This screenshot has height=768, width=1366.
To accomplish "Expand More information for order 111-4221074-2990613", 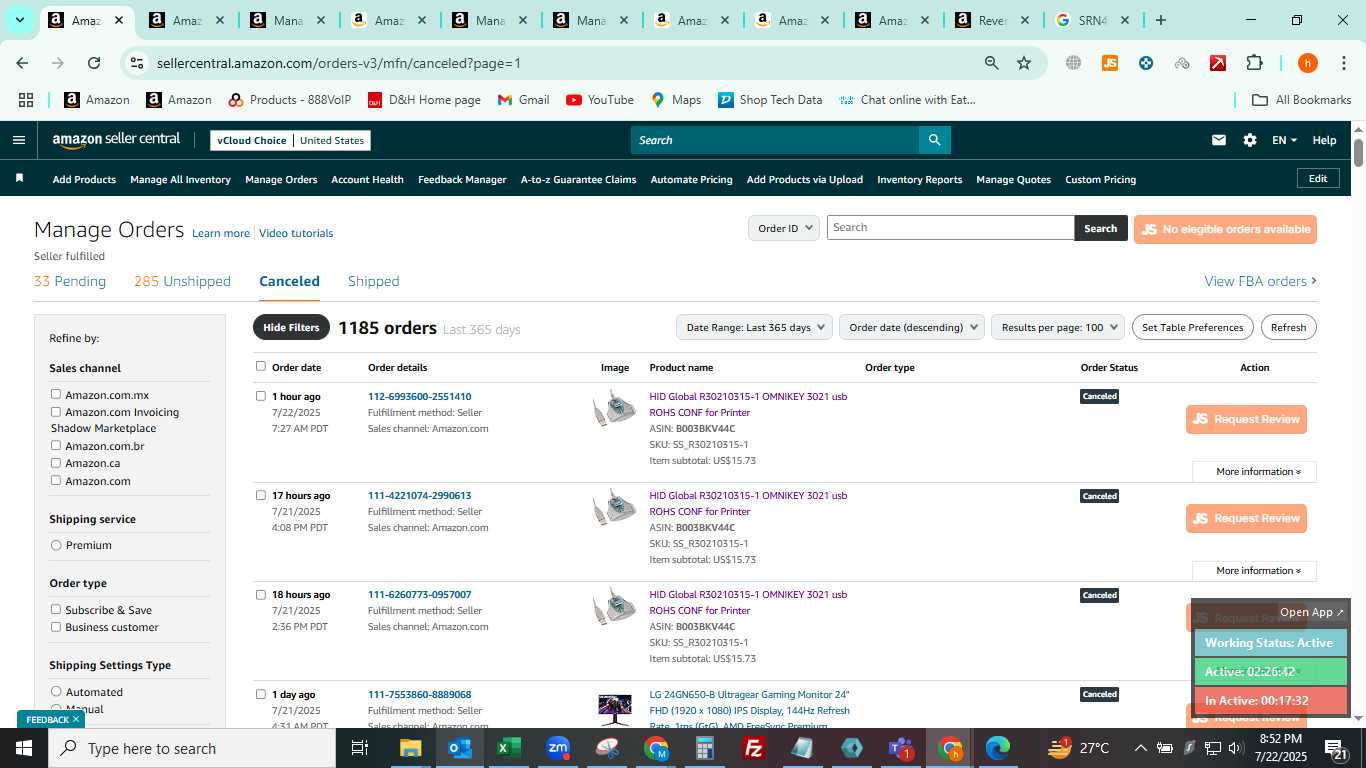I will pyautogui.click(x=1255, y=570).
